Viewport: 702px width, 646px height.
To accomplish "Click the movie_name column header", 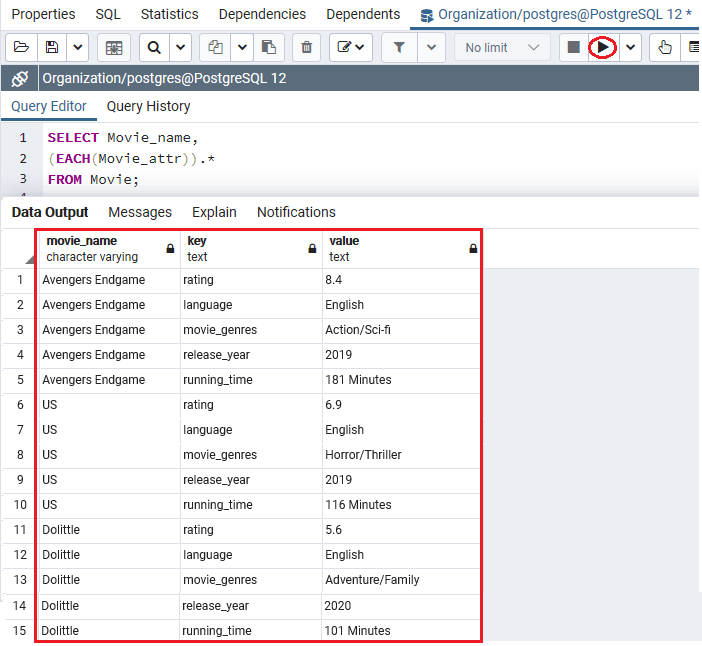I will [109, 249].
